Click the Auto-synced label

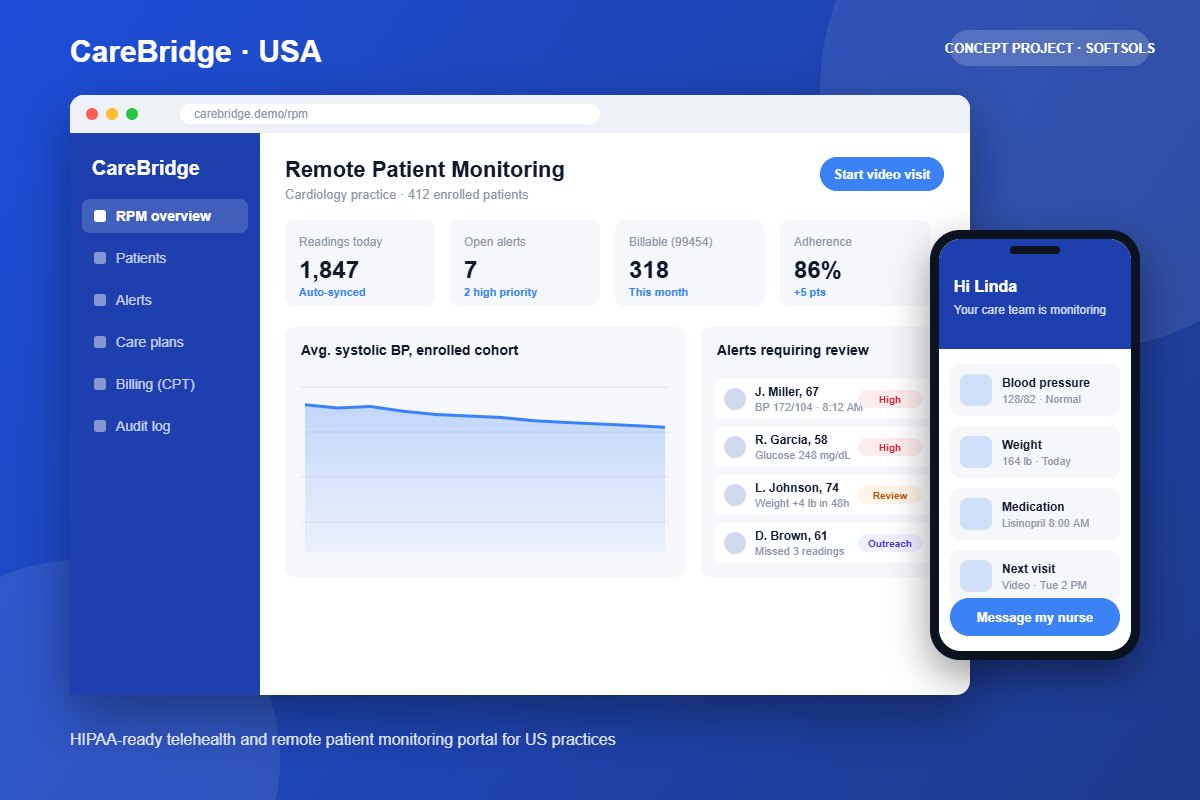[332, 292]
